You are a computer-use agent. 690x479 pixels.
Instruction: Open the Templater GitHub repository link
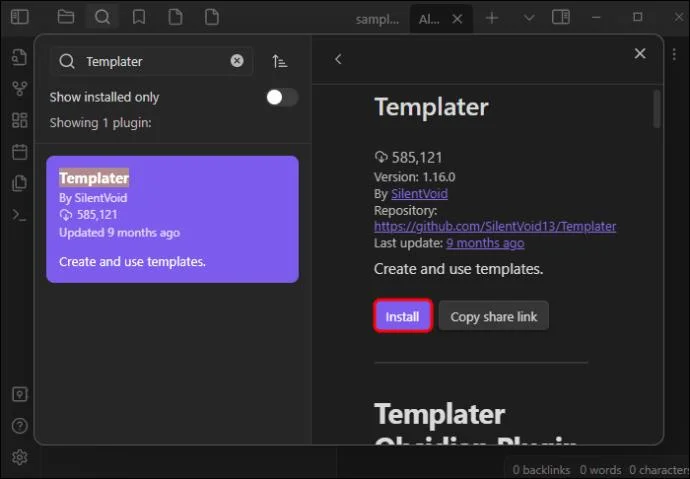tap(495, 227)
